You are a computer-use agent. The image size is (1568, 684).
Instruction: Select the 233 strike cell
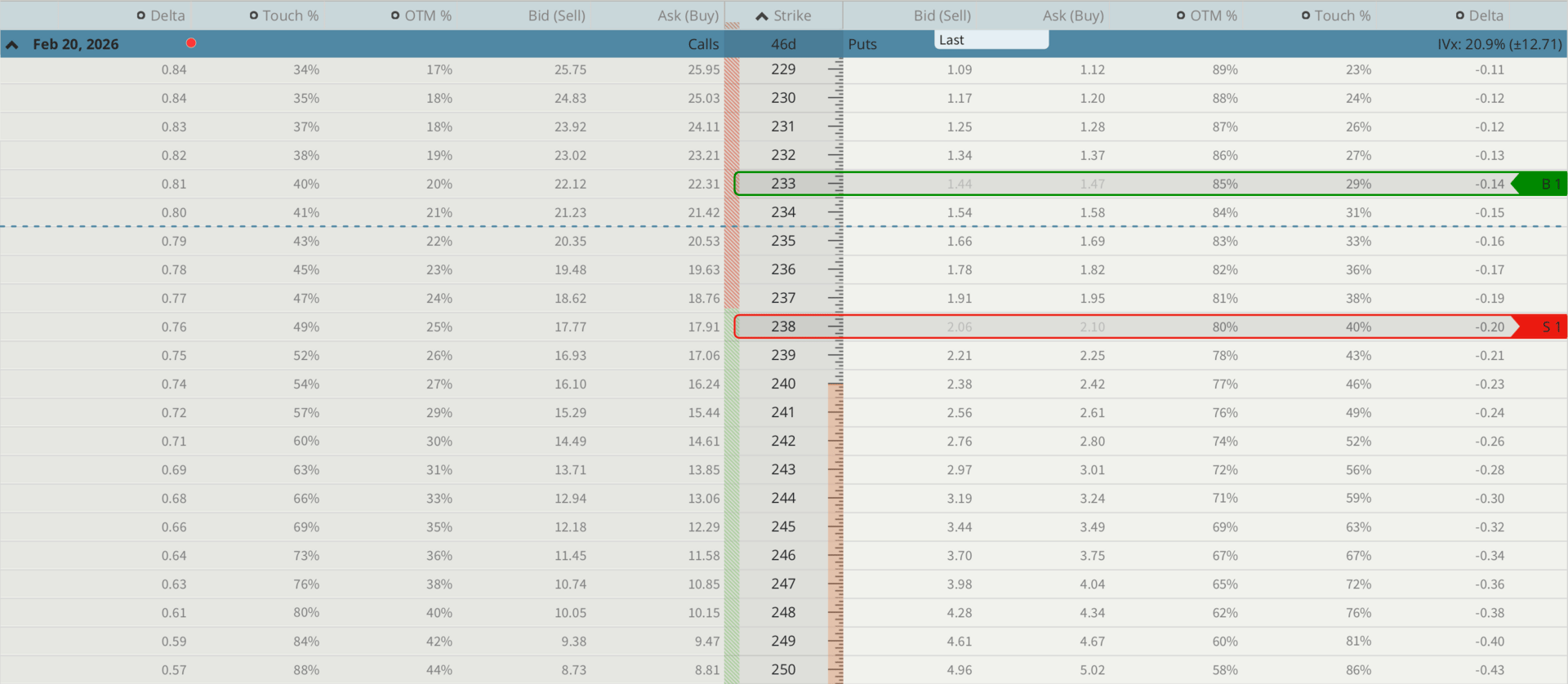pos(783,184)
